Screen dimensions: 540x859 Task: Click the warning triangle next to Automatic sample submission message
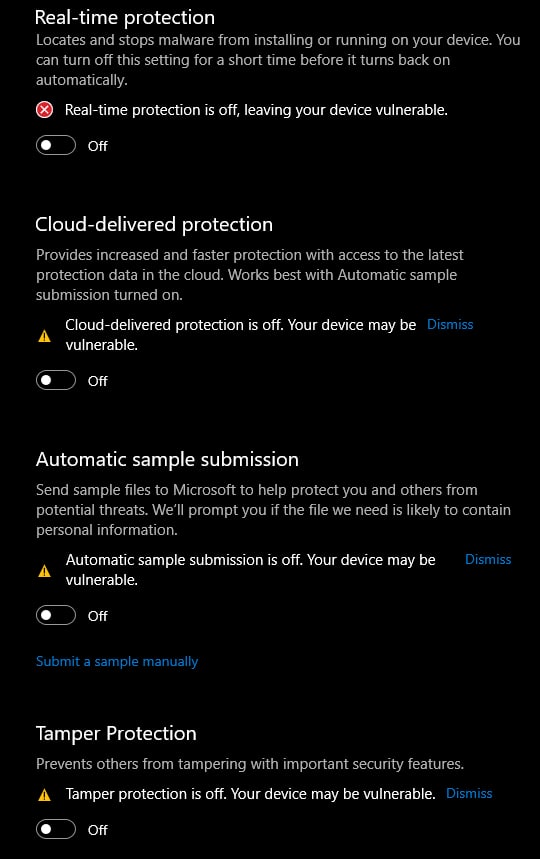44,571
